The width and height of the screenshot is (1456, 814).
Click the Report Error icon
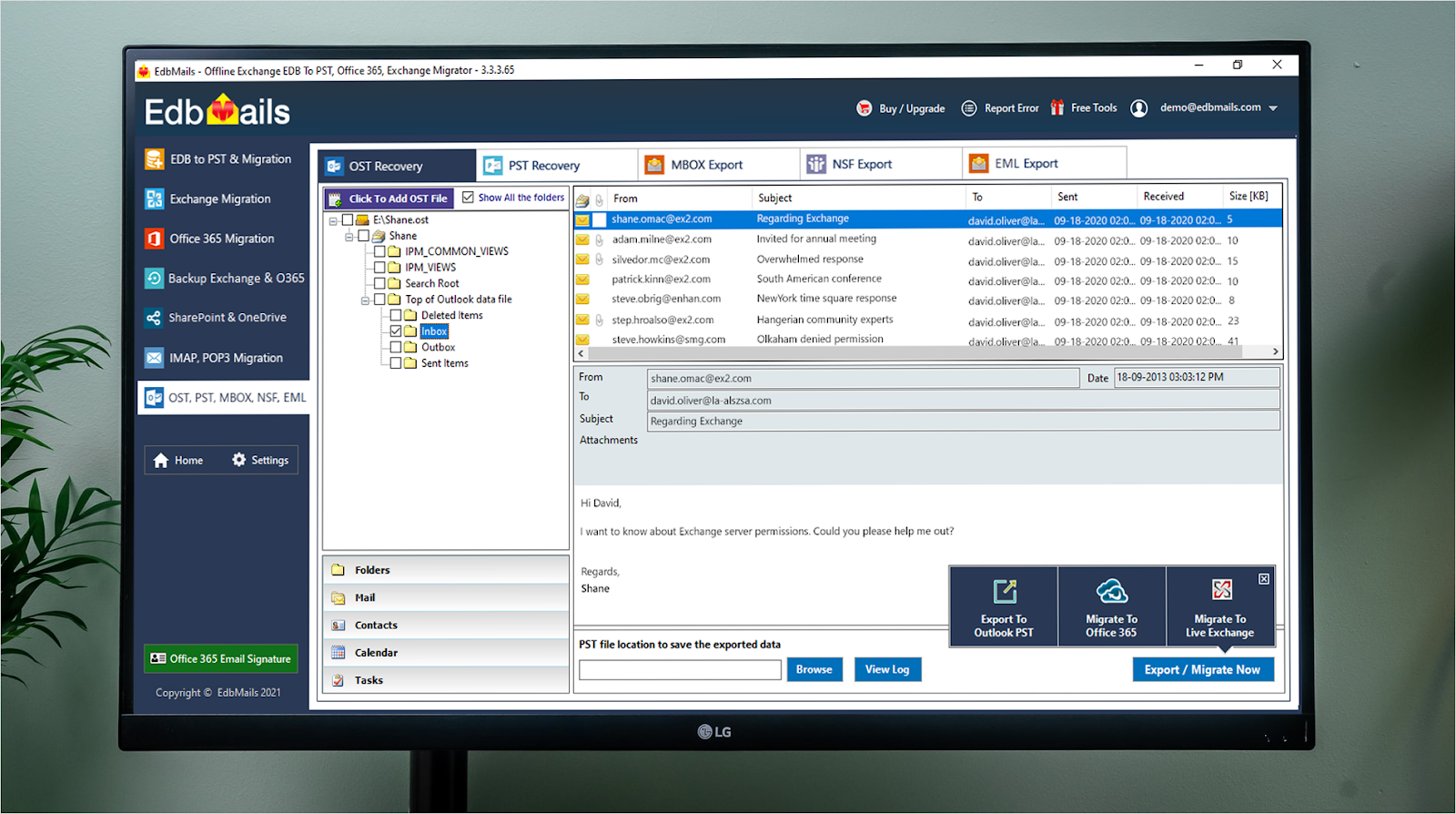click(969, 108)
